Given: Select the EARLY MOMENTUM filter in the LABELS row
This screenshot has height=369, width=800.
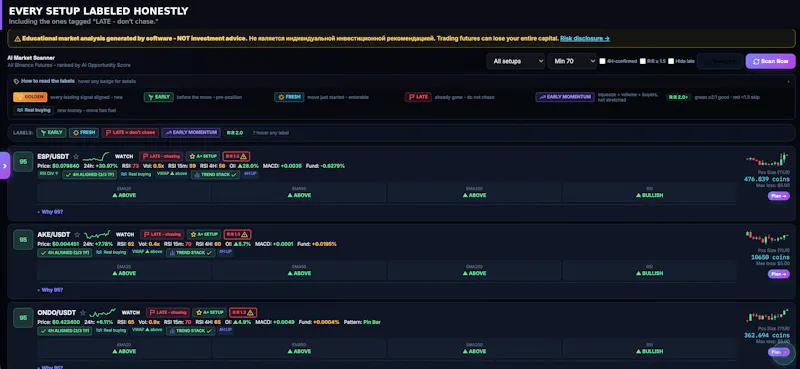Looking at the screenshot, I should coord(191,133).
